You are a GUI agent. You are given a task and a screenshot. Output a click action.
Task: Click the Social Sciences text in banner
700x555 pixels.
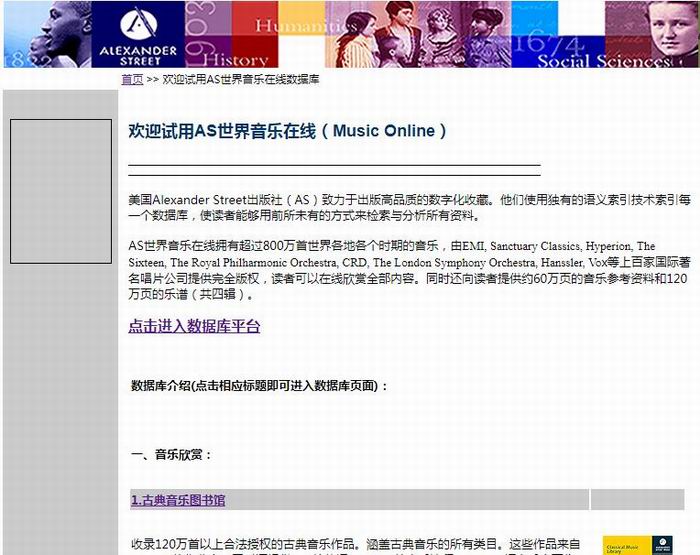tap(602, 61)
